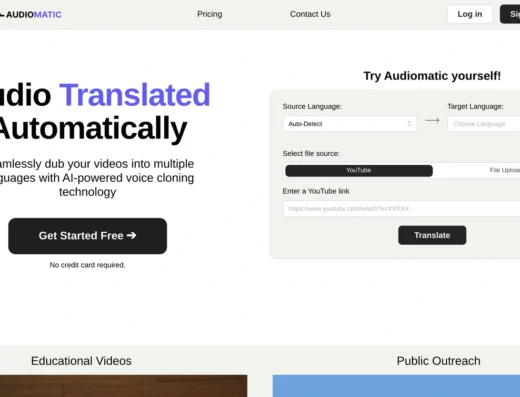Open the Pricing page
The width and height of the screenshot is (520, 397).
coord(209,14)
